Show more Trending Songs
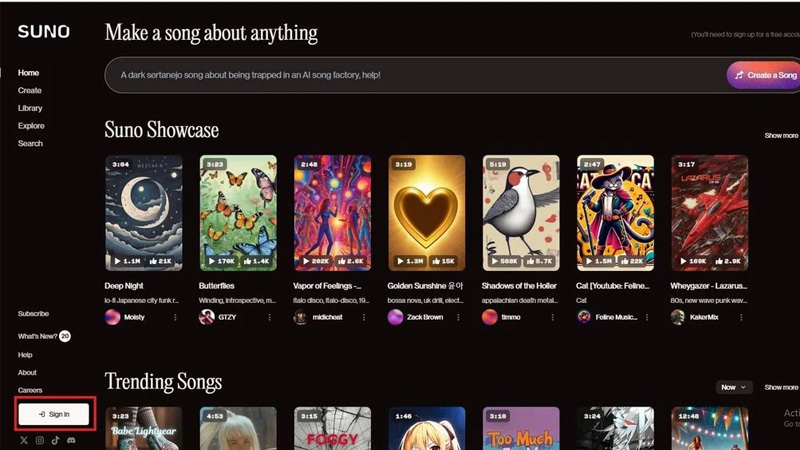Image resolution: width=800 pixels, height=450 pixels. click(781, 387)
